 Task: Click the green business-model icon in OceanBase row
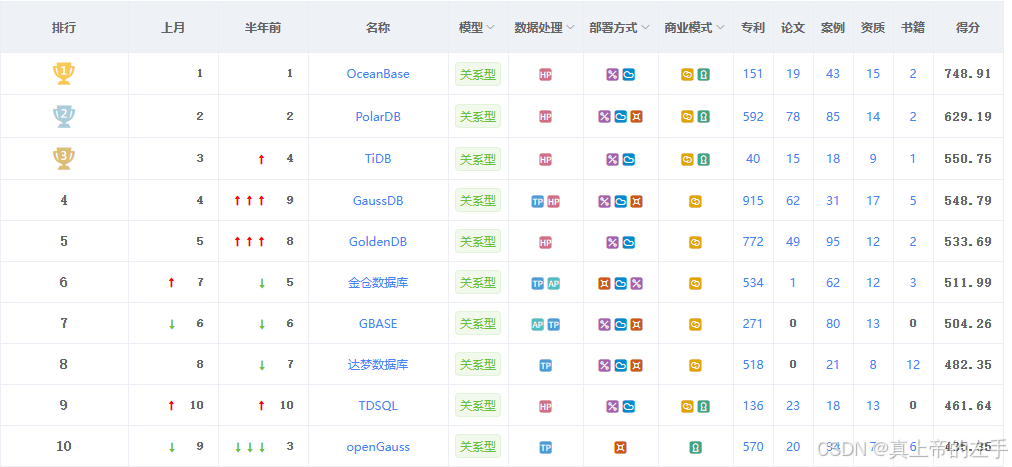(703, 75)
